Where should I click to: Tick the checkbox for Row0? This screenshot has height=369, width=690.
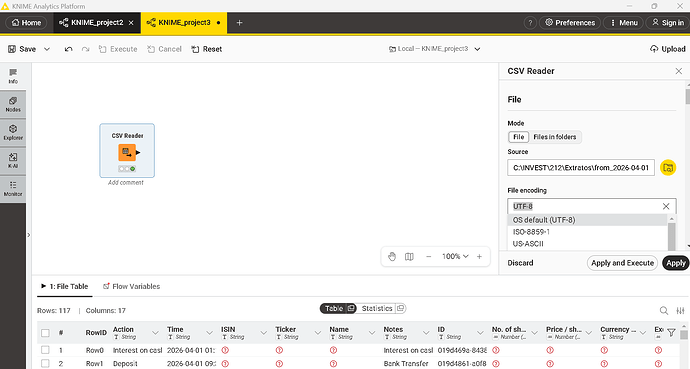pos(45,350)
